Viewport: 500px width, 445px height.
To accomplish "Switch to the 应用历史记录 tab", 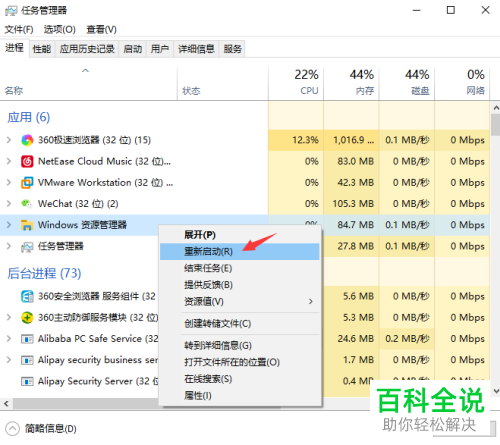I will pos(87,49).
